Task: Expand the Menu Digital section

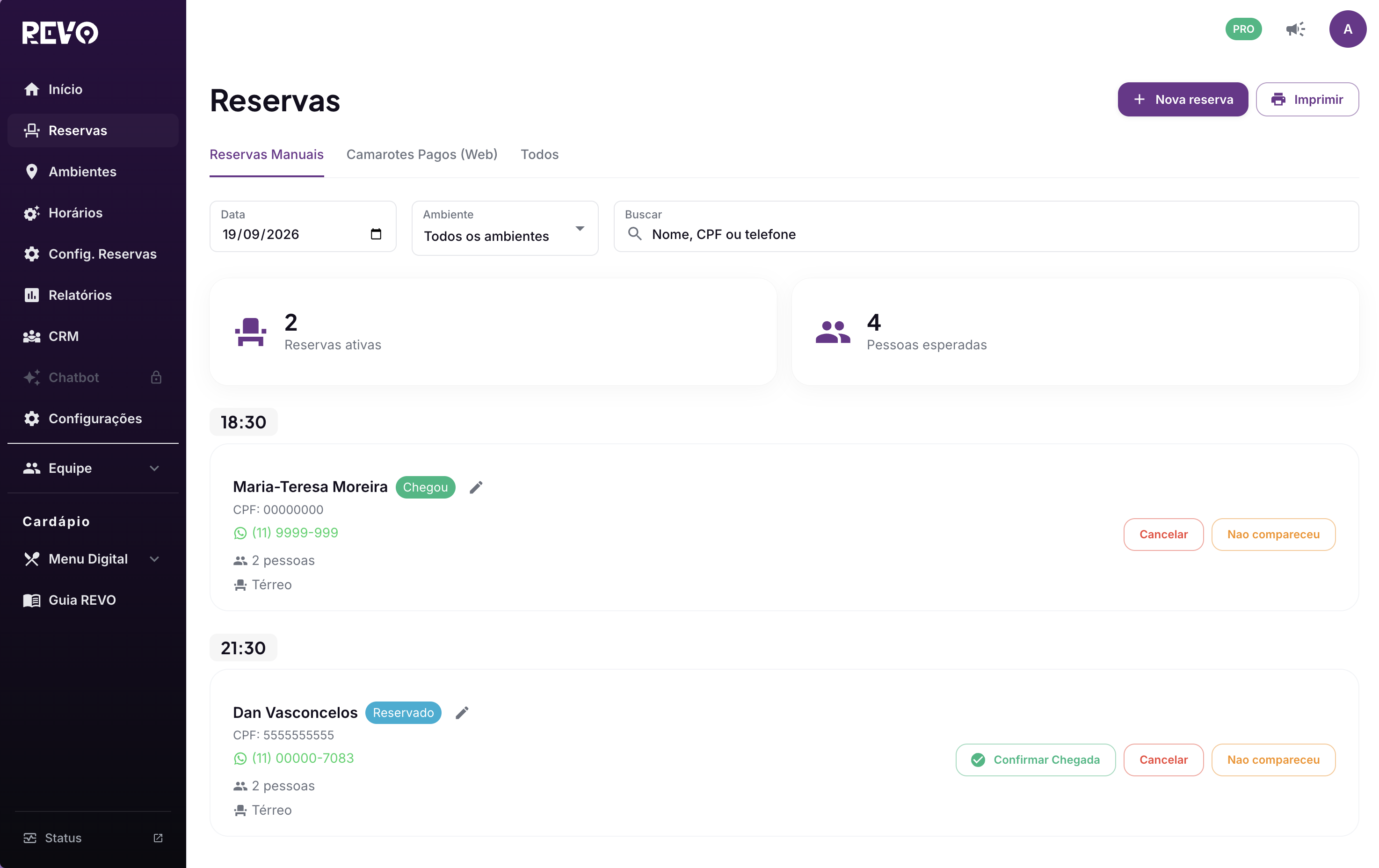Action: pyautogui.click(x=93, y=559)
